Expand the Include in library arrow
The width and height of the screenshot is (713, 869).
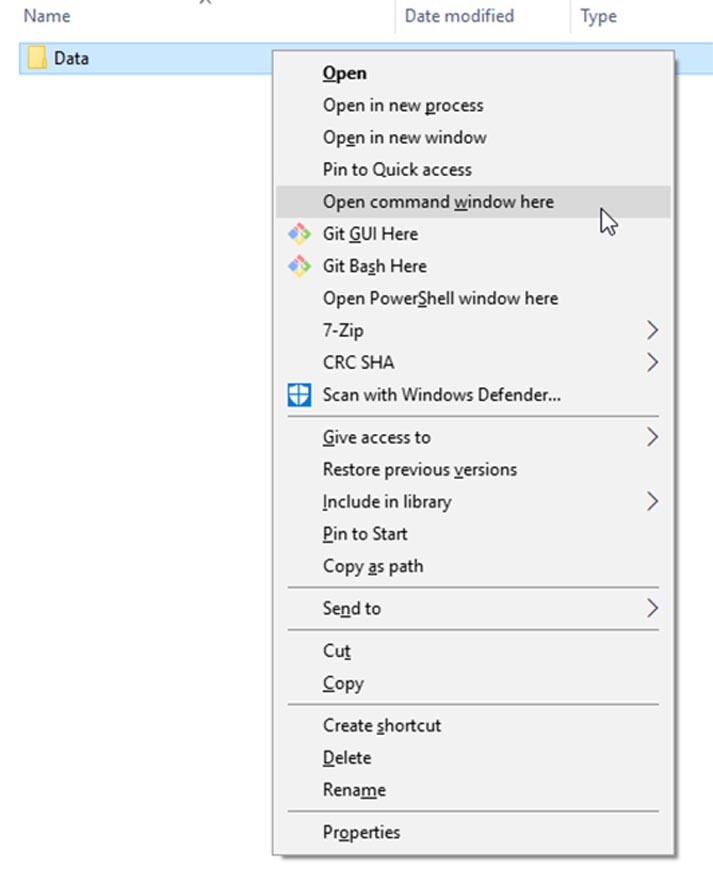coord(652,501)
